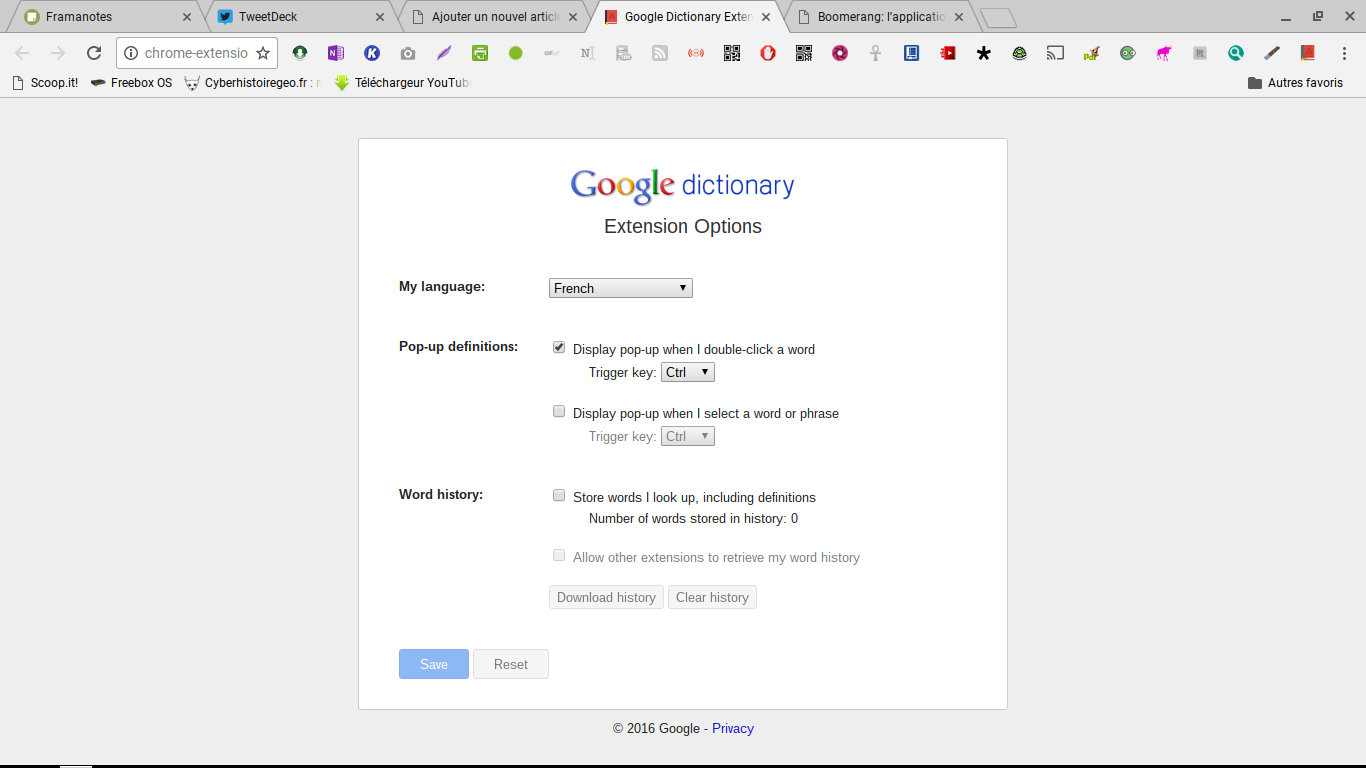Reload the current page
Image resolution: width=1366 pixels, height=768 pixels.
(94, 53)
